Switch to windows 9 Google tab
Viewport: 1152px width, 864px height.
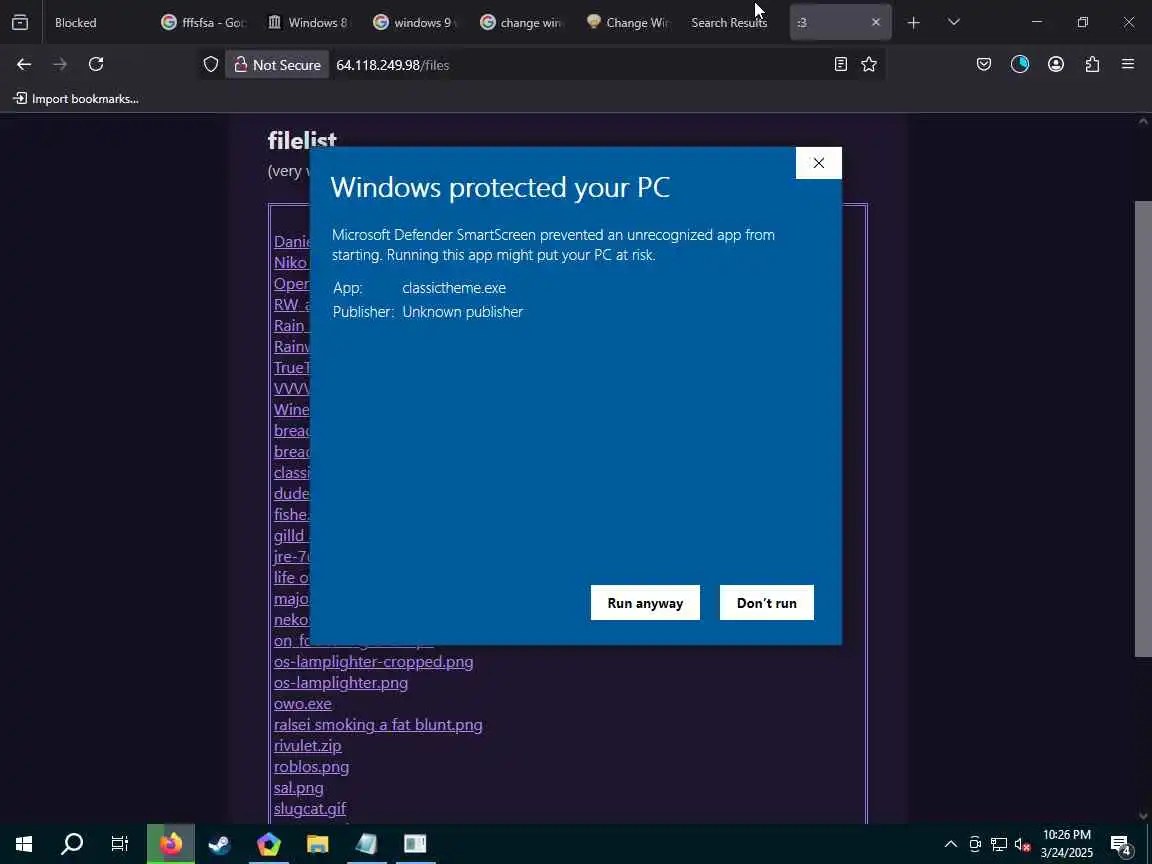tap(415, 23)
